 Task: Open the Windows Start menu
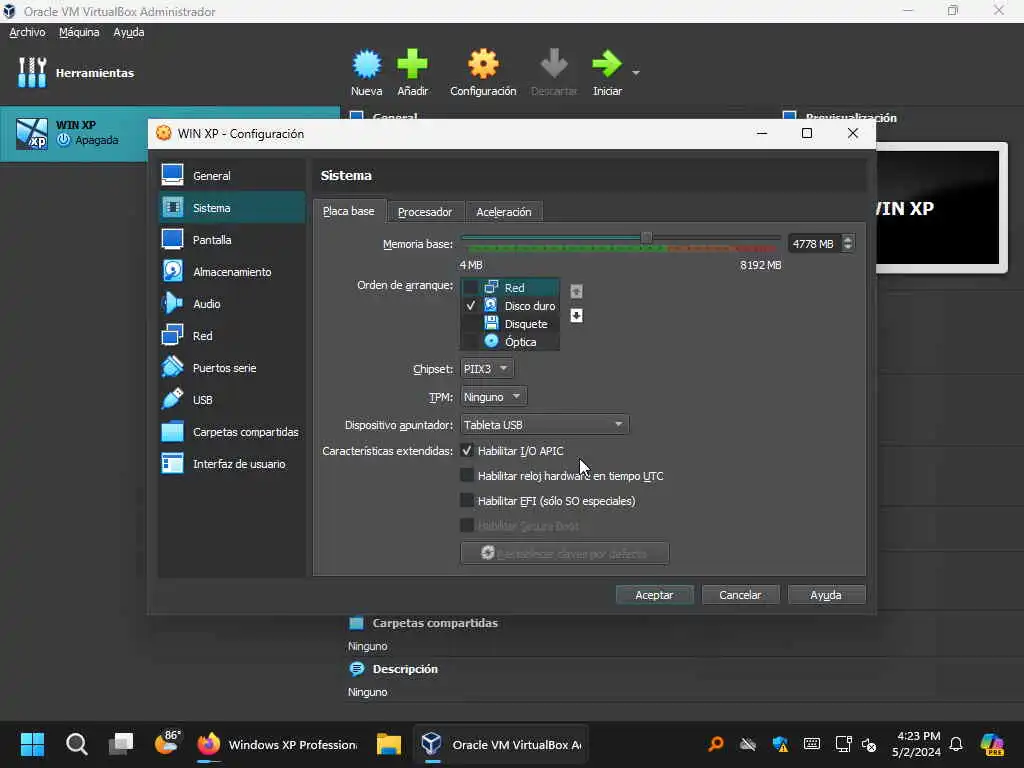click(33, 744)
